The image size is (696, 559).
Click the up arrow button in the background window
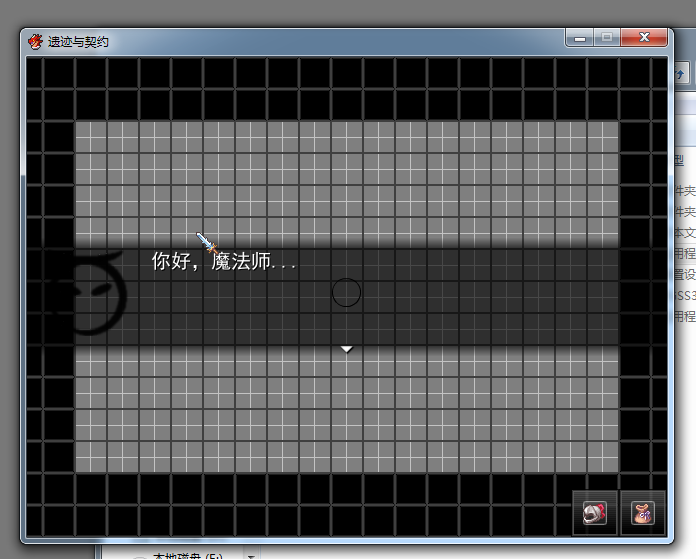681,74
